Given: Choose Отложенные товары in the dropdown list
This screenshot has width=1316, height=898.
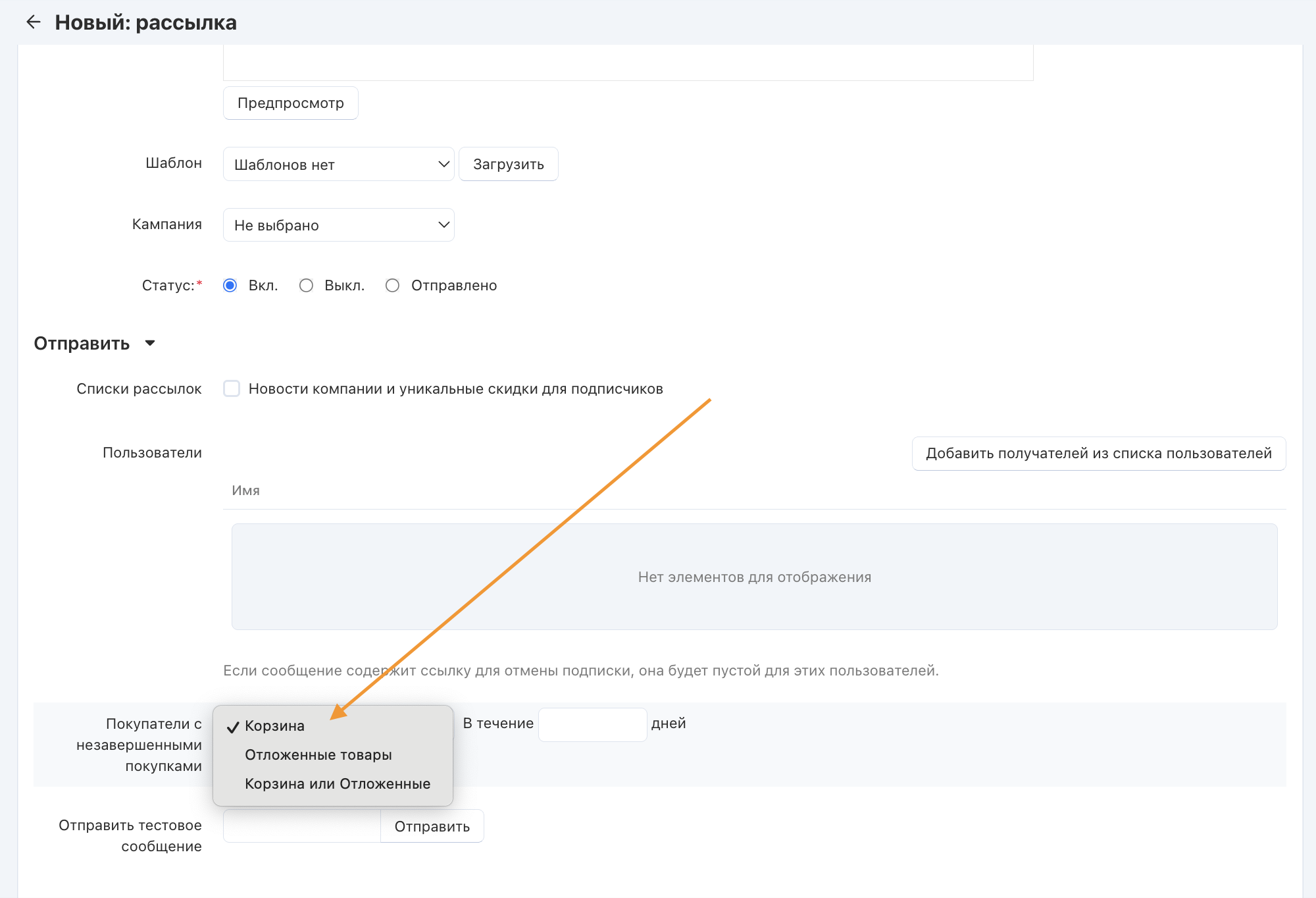Looking at the screenshot, I should 318,755.
